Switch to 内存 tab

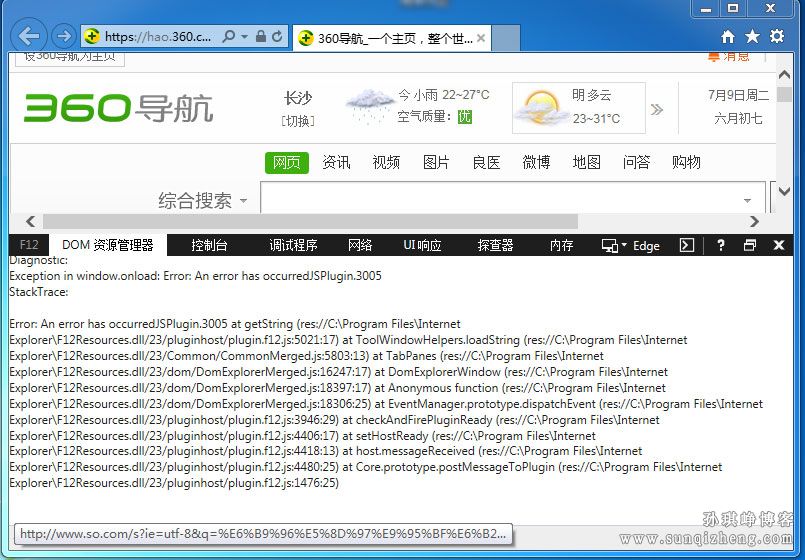(x=561, y=245)
